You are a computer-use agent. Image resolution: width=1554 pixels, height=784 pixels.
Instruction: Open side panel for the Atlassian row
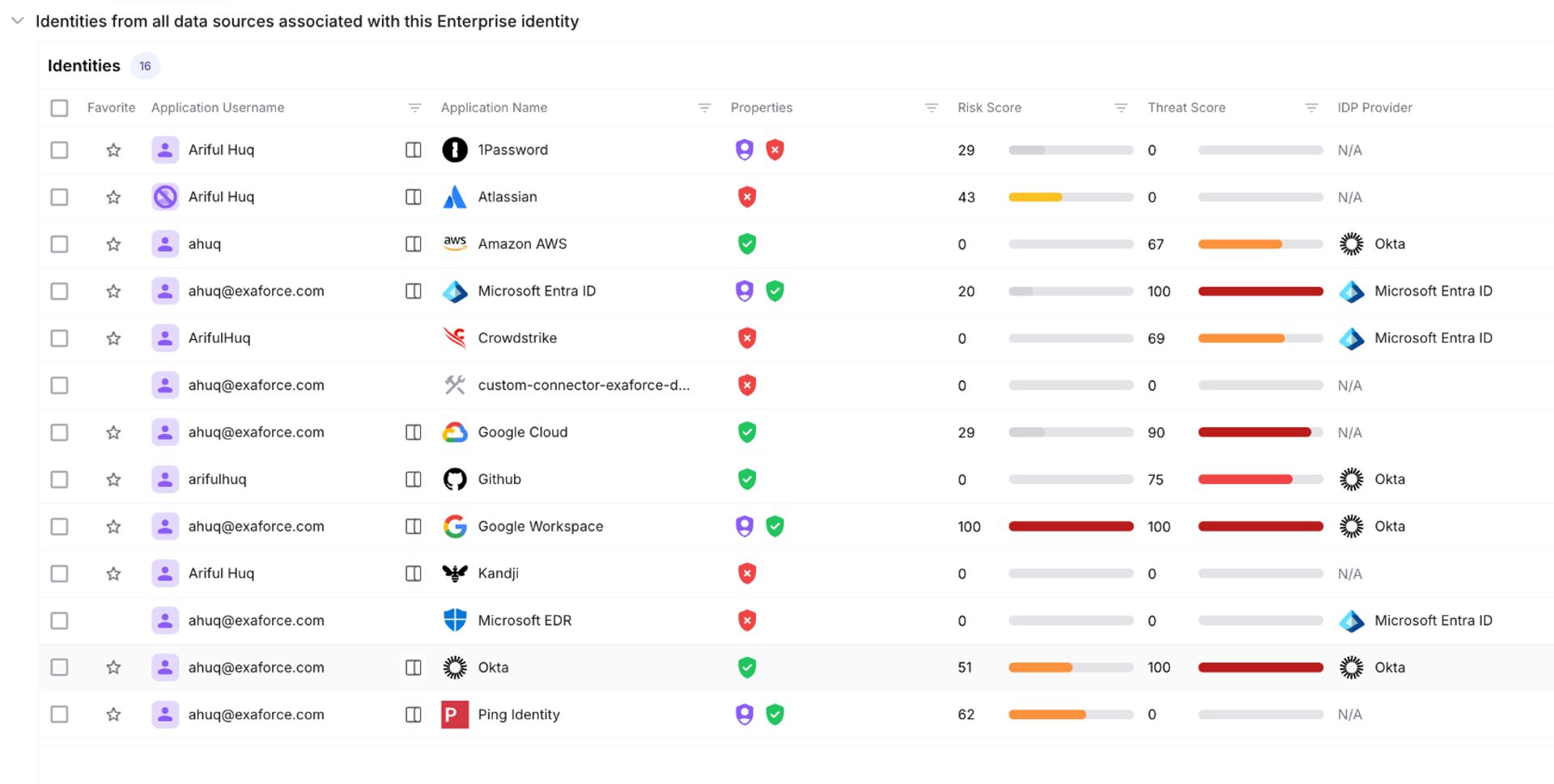tap(413, 197)
